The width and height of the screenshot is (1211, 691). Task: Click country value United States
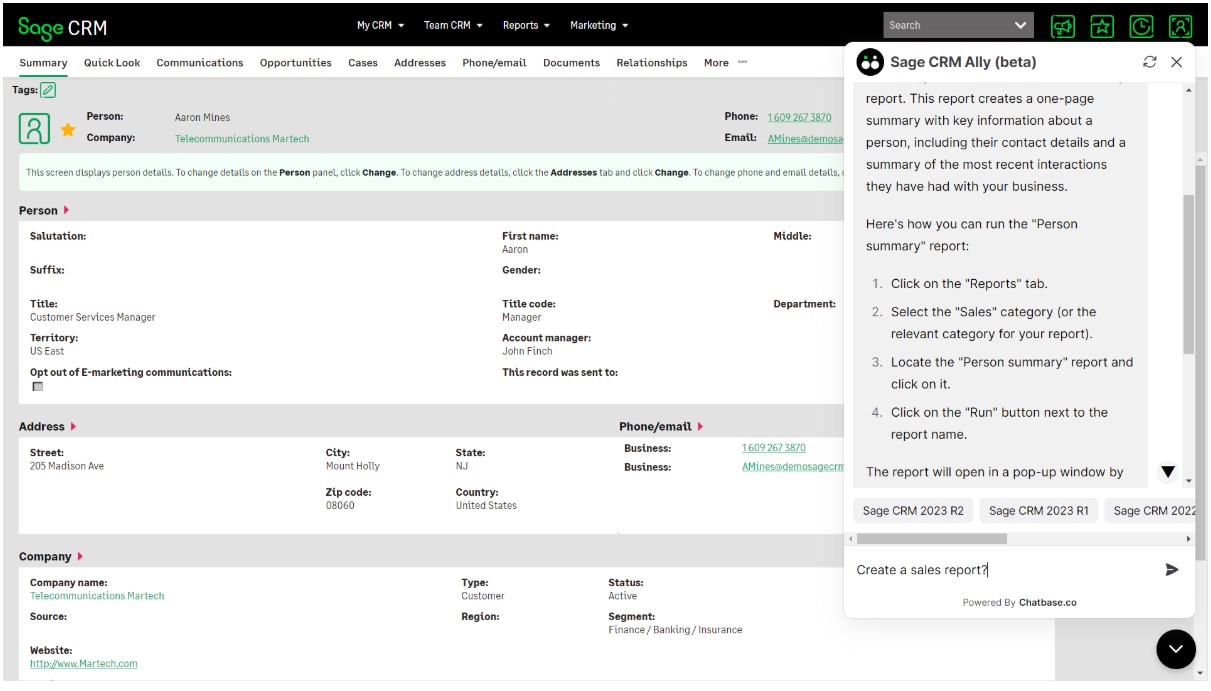click(x=486, y=505)
